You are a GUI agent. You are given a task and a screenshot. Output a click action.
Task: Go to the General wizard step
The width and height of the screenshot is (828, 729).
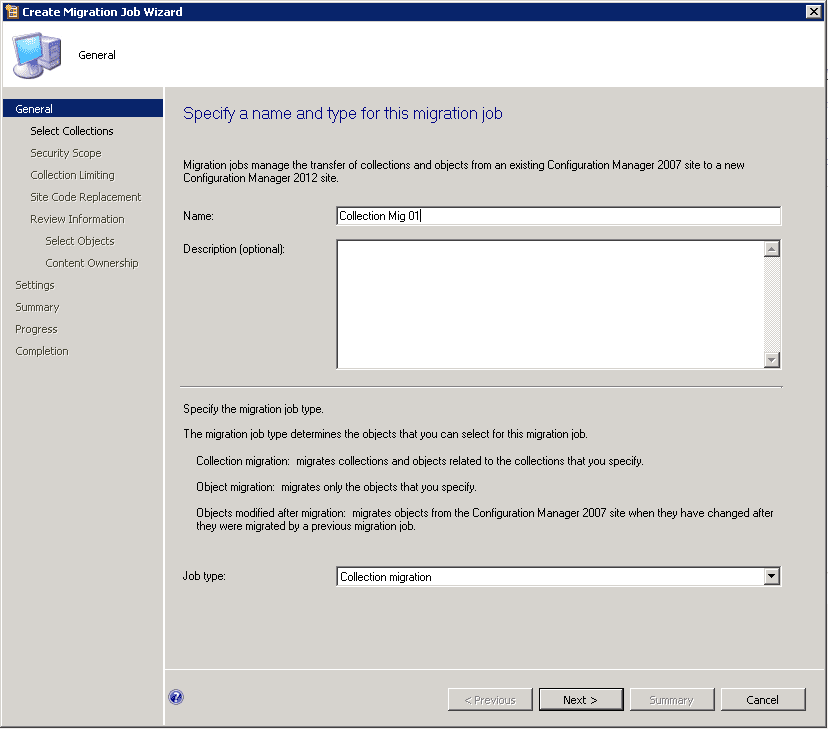(83, 109)
